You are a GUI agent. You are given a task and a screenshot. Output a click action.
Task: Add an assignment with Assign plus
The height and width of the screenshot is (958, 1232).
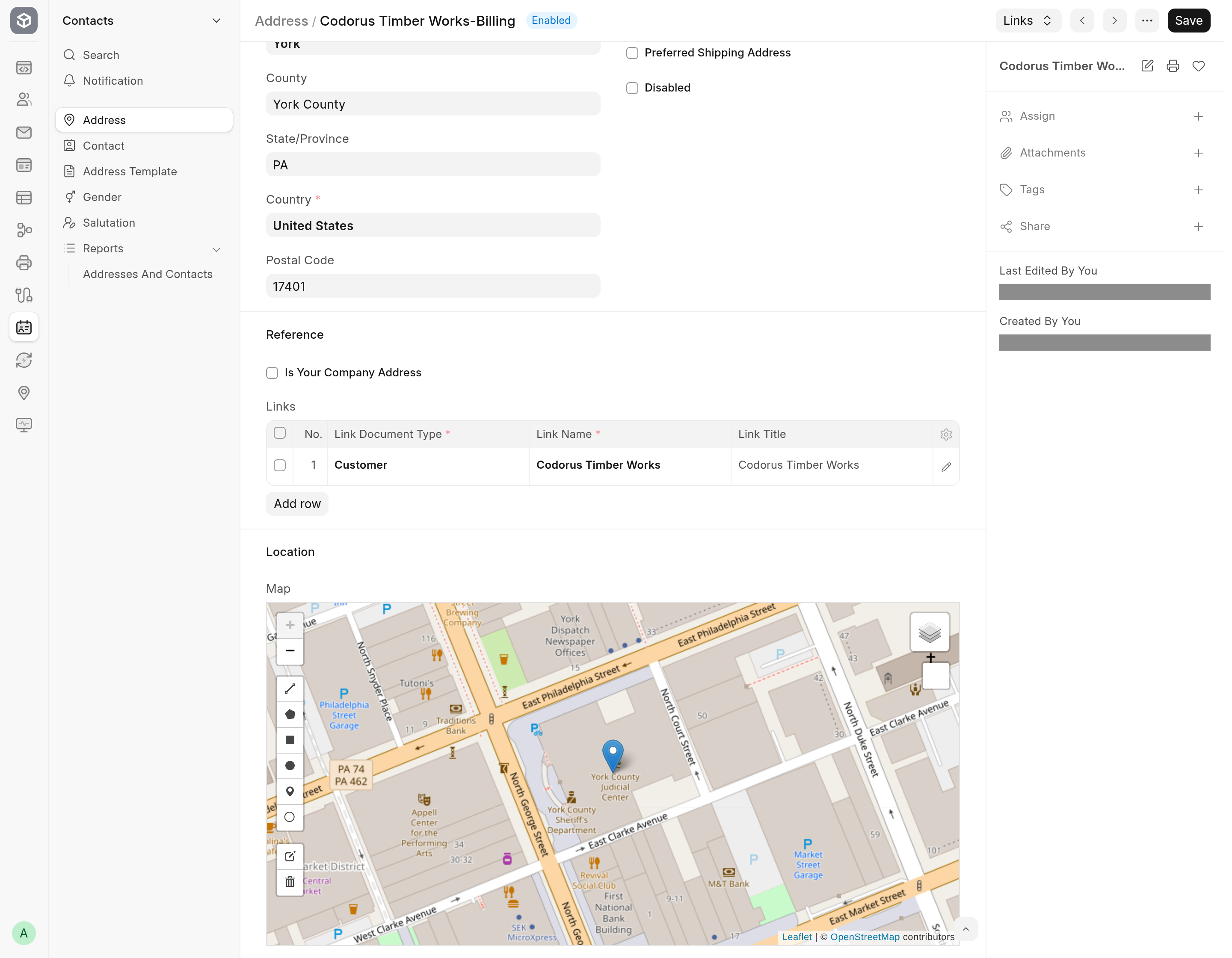[x=1199, y=116]
